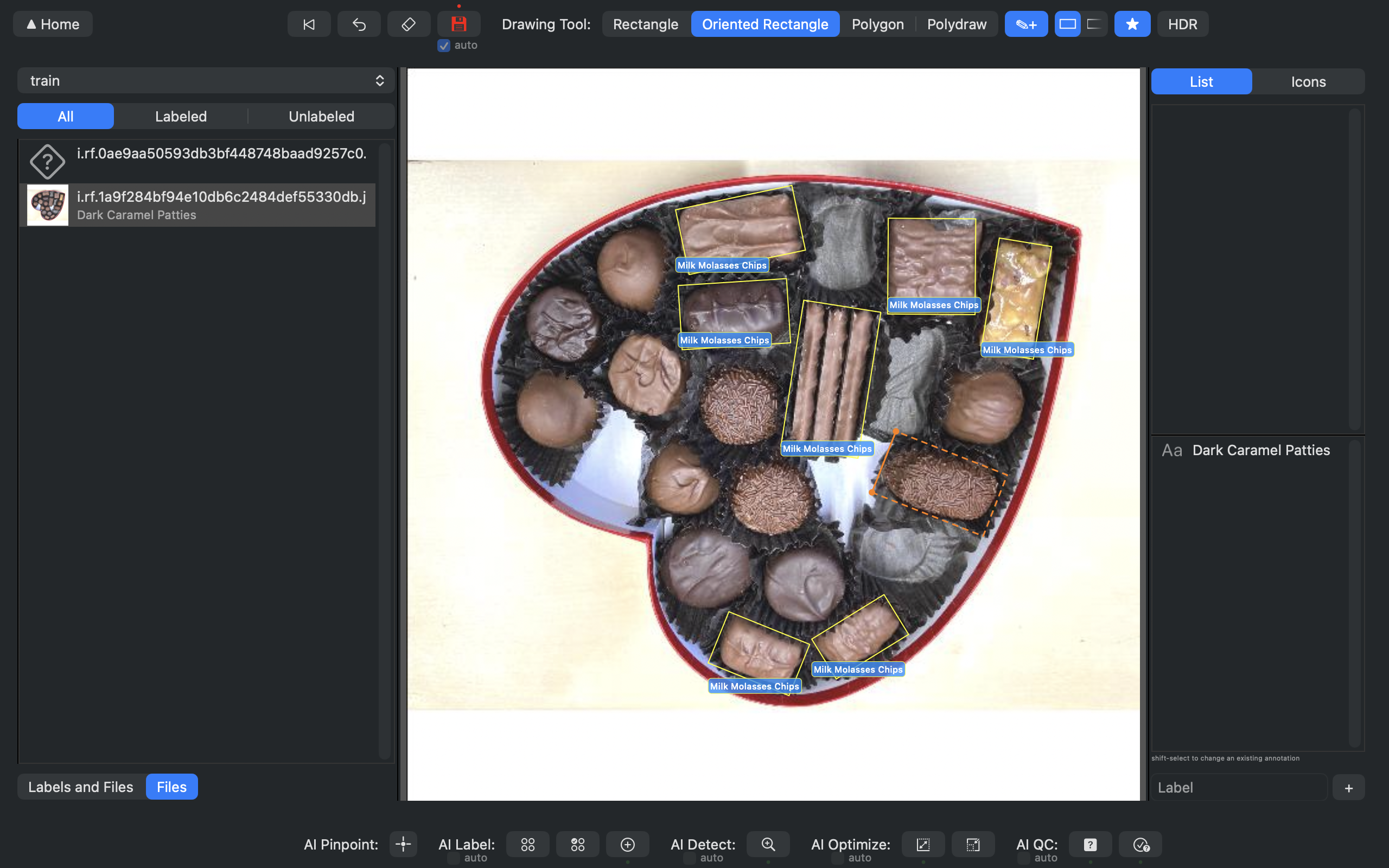Run detection with the AI Detect magnifier icon
Viewport: 1389px width, 868px height.
click(x=768, y=844)
